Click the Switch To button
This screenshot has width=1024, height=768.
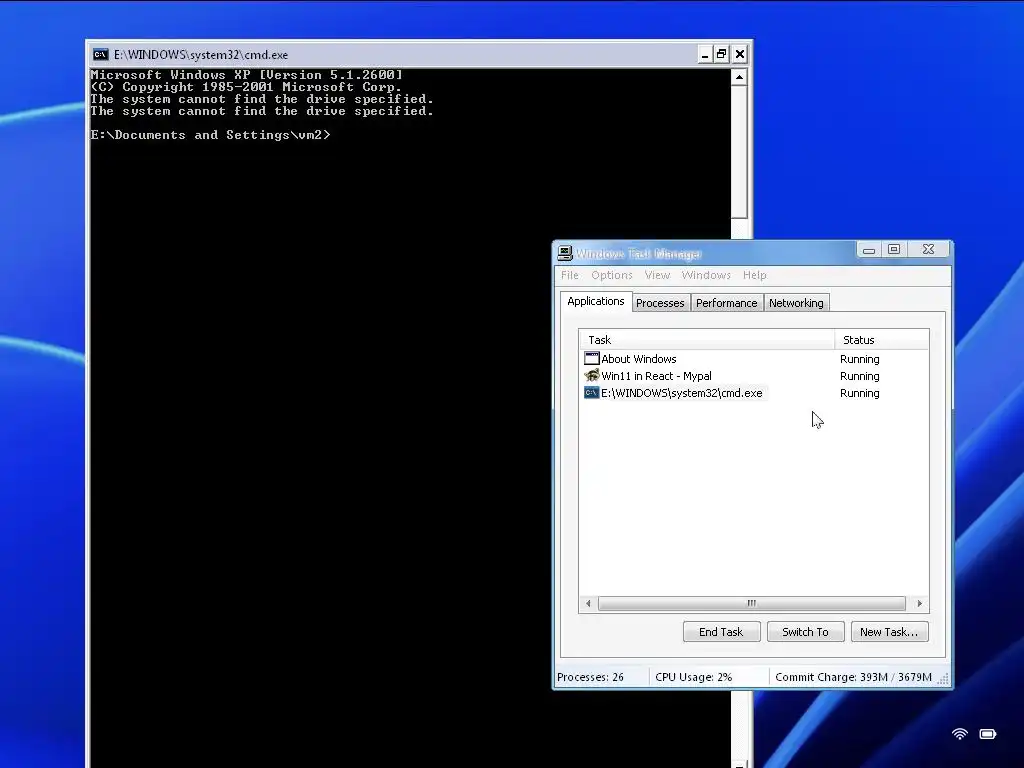(805, 632)
